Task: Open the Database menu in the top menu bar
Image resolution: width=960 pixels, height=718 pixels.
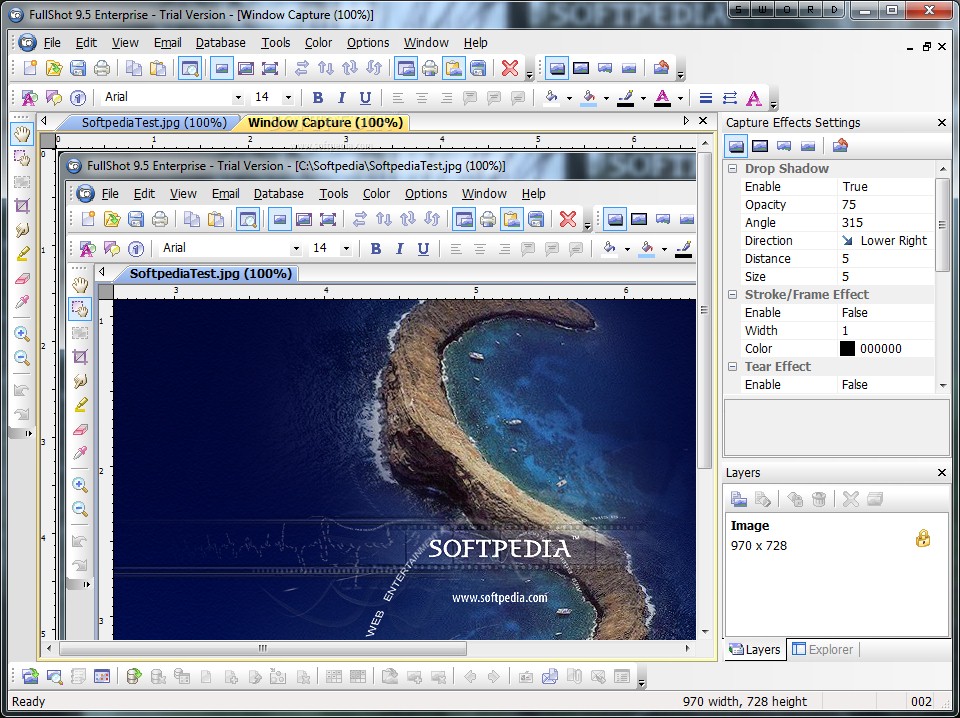Action: (x=220, y=43)
